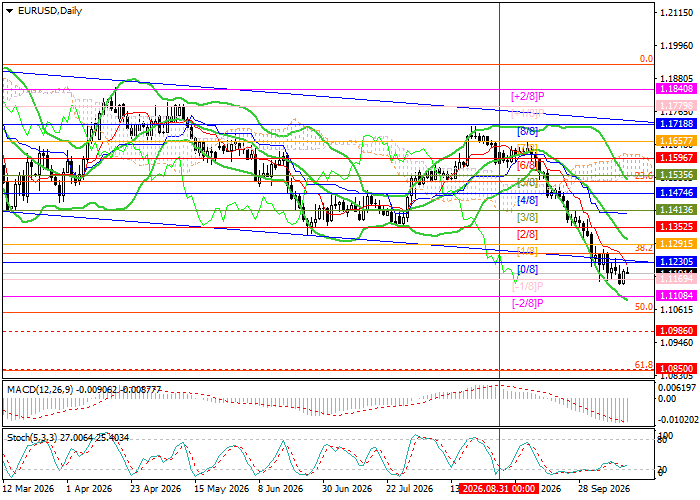700x500 pixels.
Task: Click the Fibonacci 50.0 level label
Action: (644, 307)
